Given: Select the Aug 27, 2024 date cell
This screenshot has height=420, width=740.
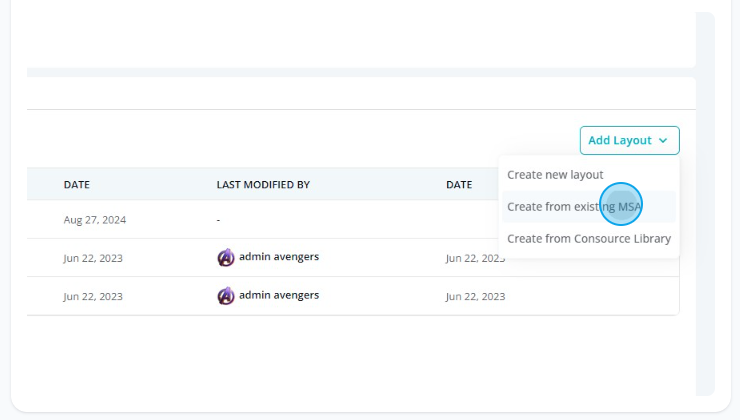Looking at the screenshot, I should (x=95, y=220).
